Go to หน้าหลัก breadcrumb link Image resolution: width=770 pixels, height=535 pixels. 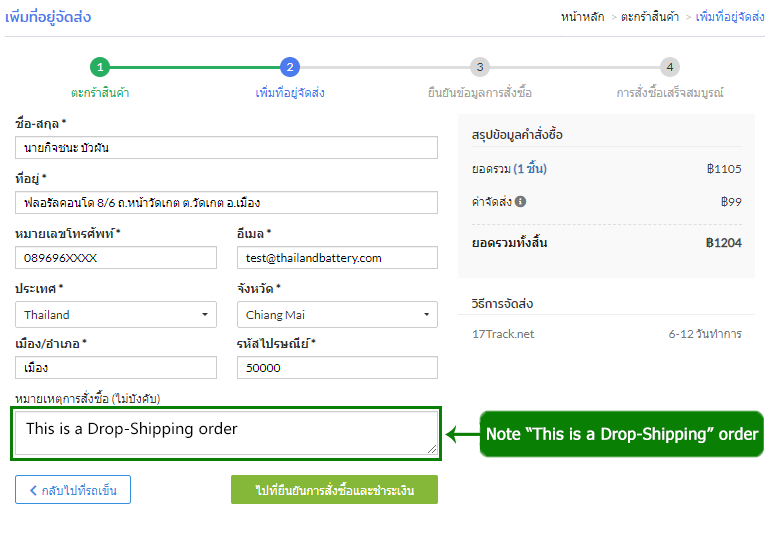pos(585,17)
